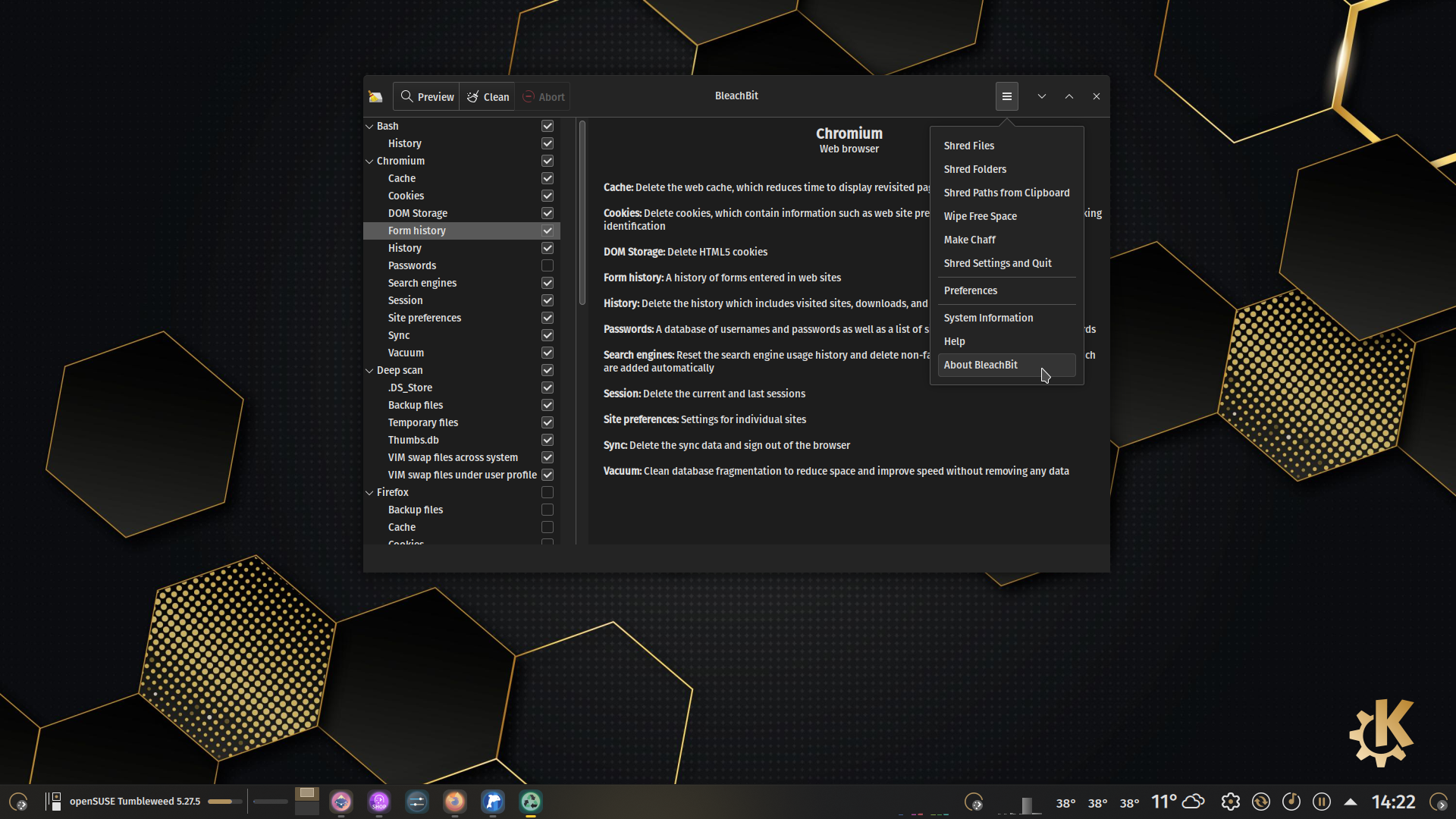Click the update sync tray icon
The height and width of the screenshot is (819, 1456).
[x=1261, y=802]
